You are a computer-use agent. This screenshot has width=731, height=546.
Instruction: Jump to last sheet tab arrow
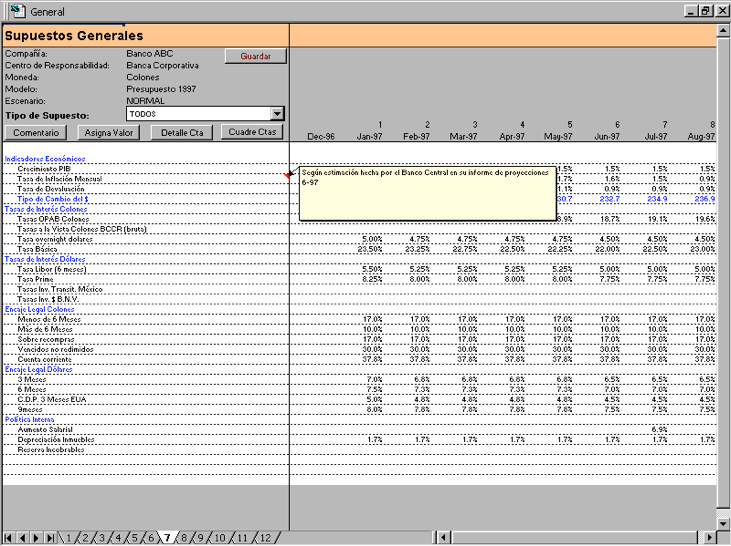pos(50,538)
